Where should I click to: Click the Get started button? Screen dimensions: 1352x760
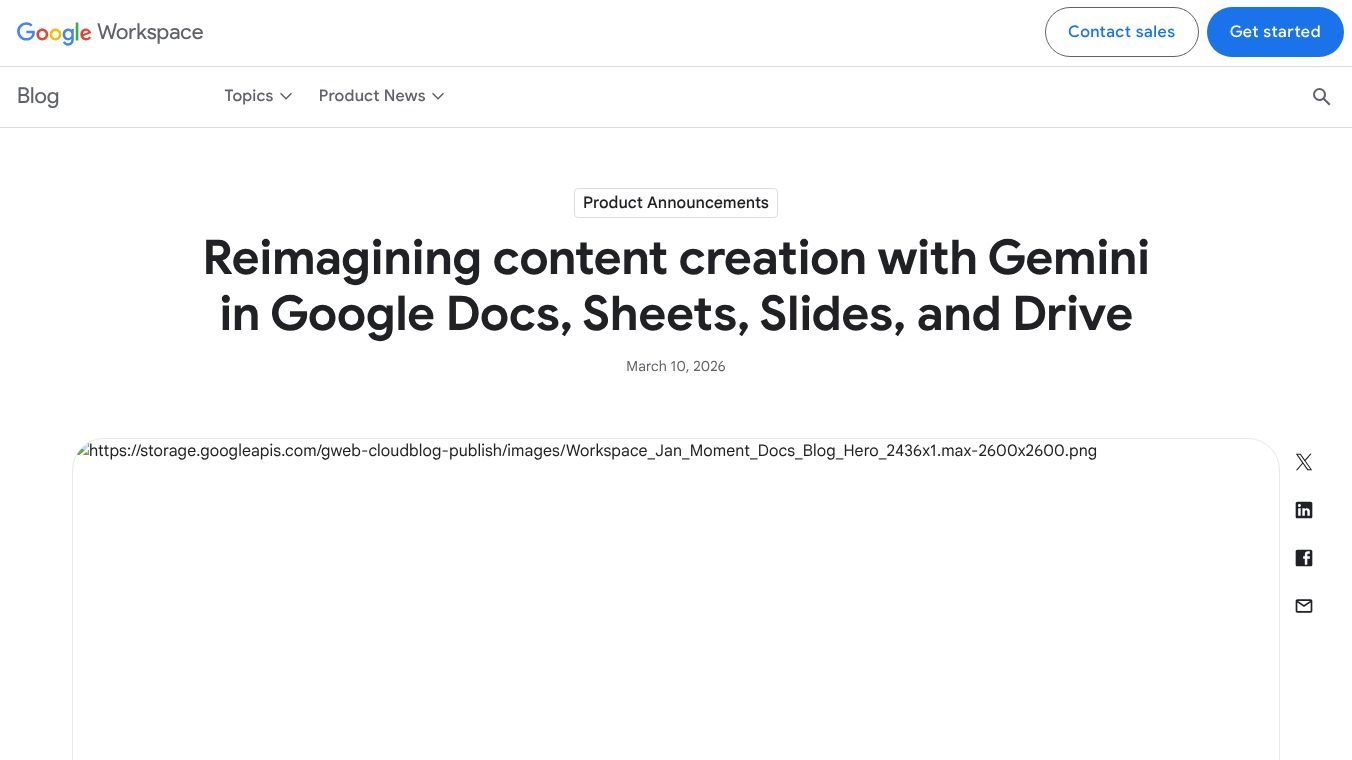pyautogui.click(x=1275, y=31)
